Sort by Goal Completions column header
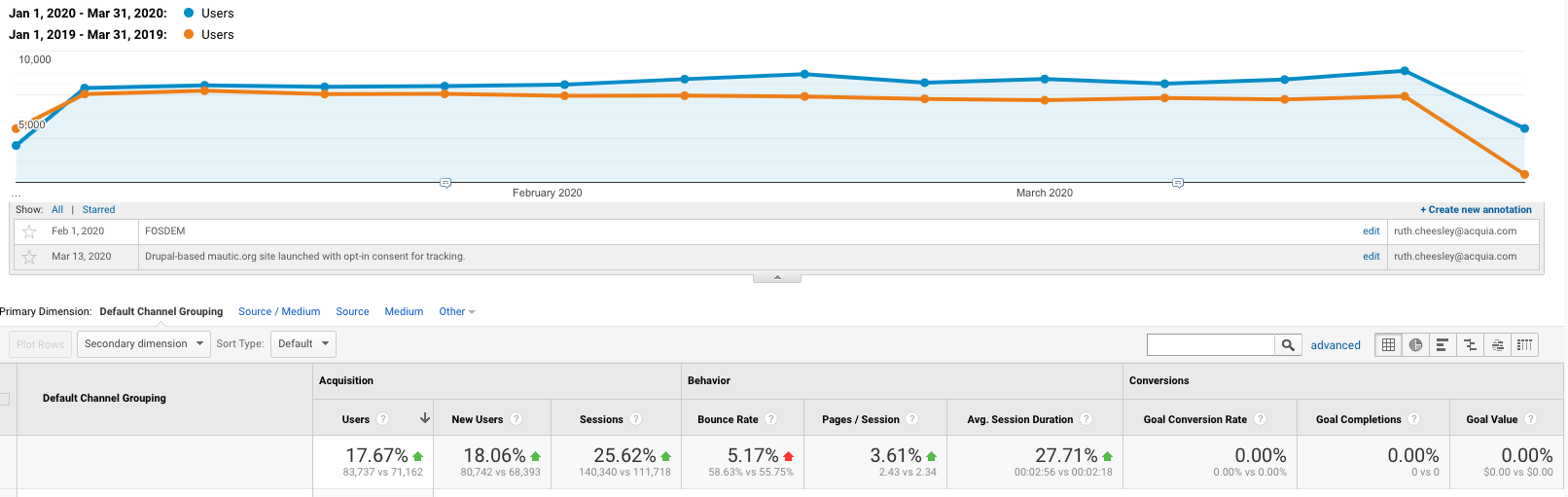 1359,420
